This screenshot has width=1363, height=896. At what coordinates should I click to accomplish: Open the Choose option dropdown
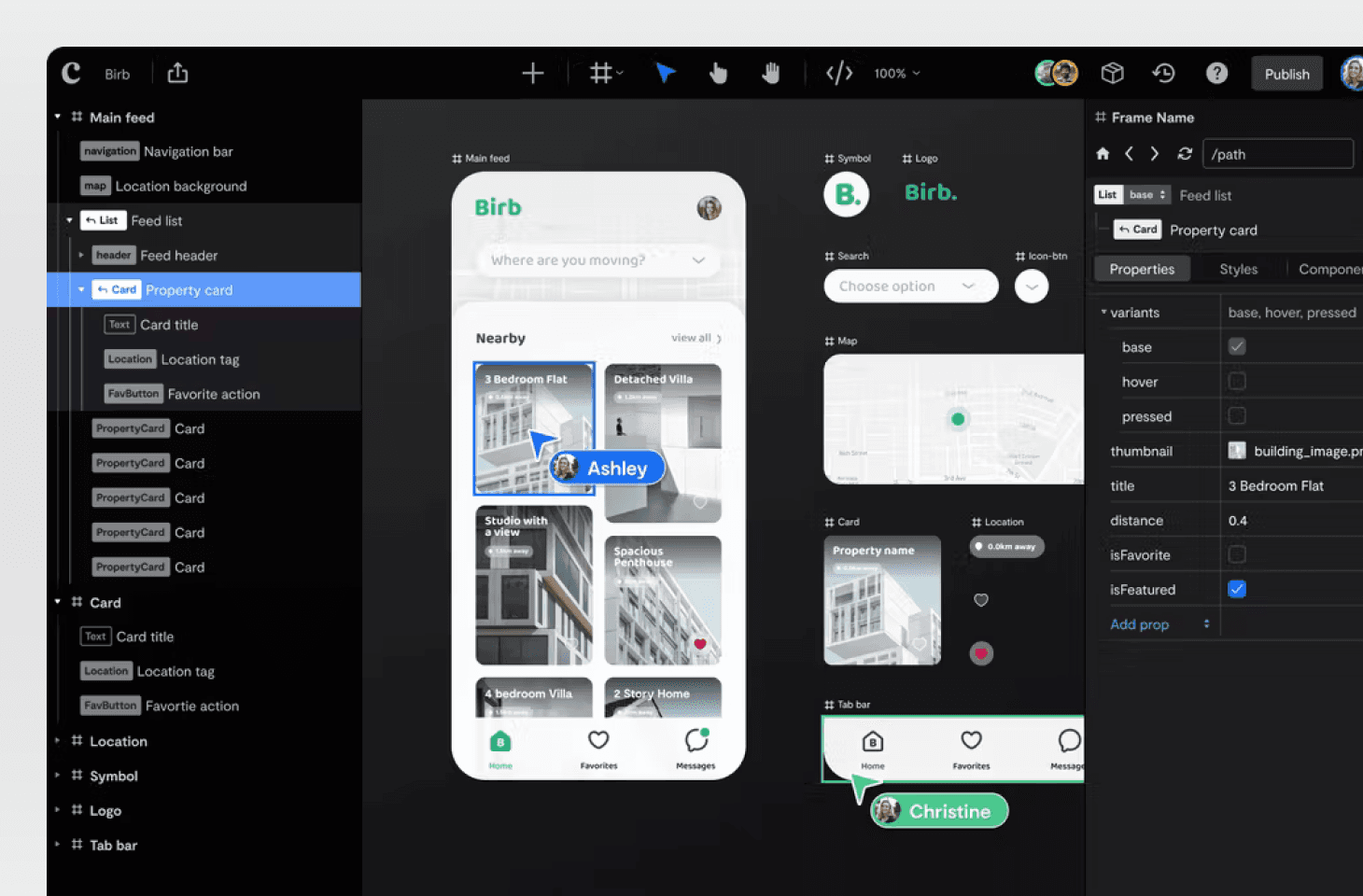(910, 286)
